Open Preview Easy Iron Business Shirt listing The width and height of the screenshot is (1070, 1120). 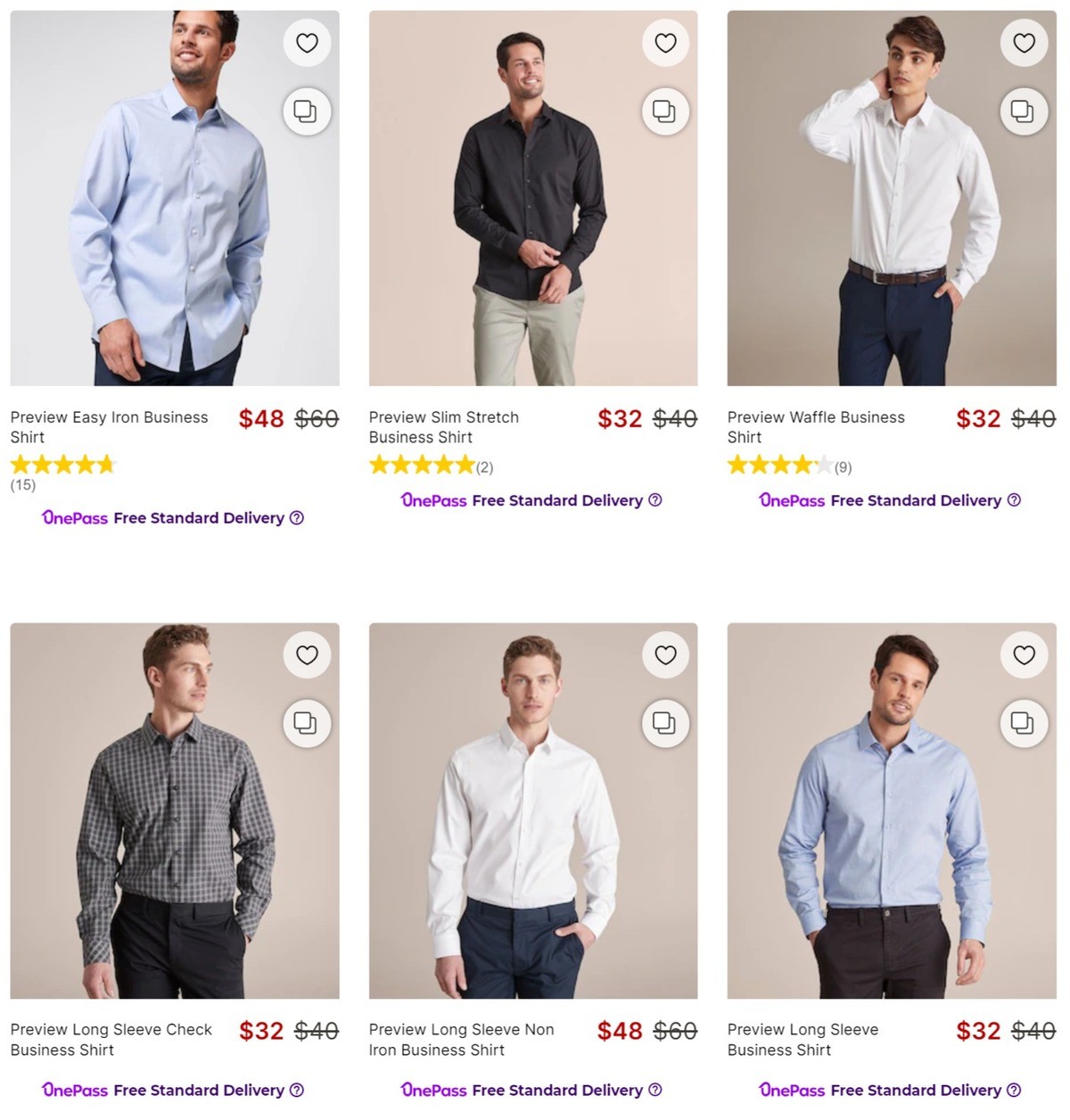(x=109, y=427)
